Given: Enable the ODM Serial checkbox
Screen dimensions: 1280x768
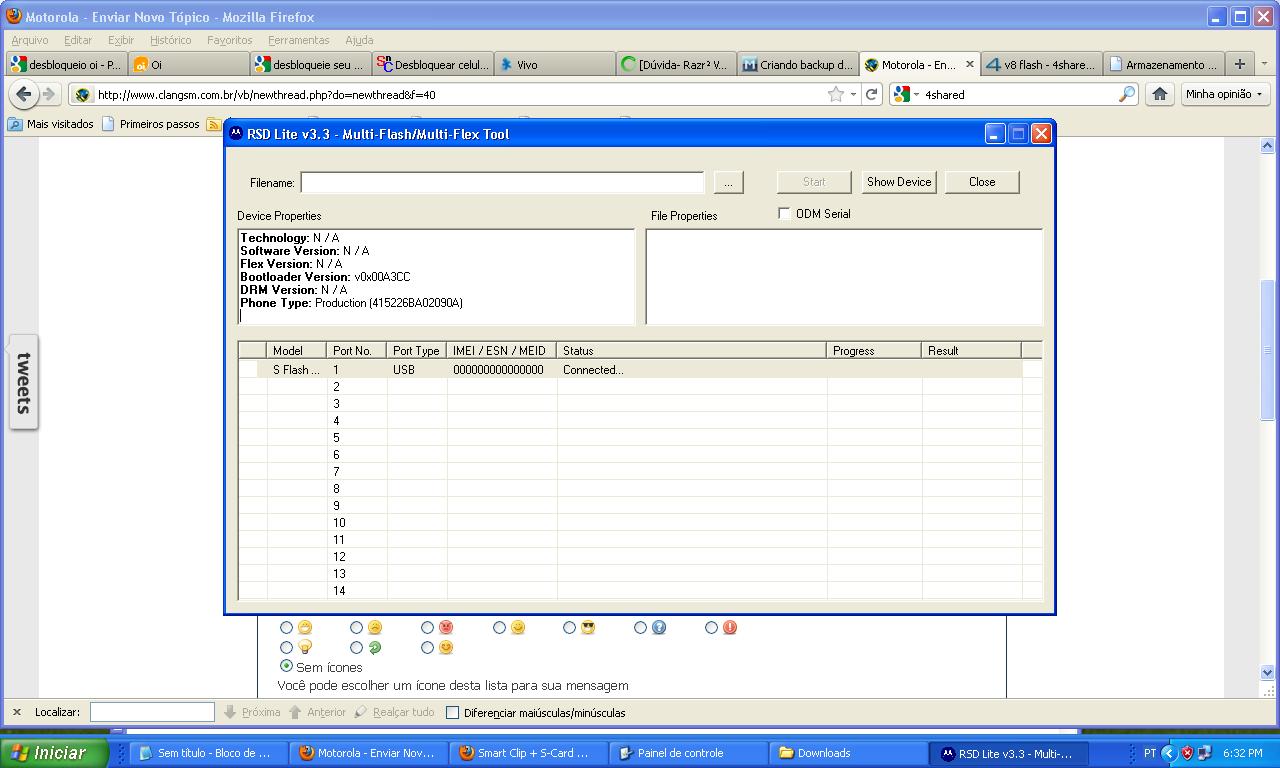Looking at the screenshot, I should point(784,213).
